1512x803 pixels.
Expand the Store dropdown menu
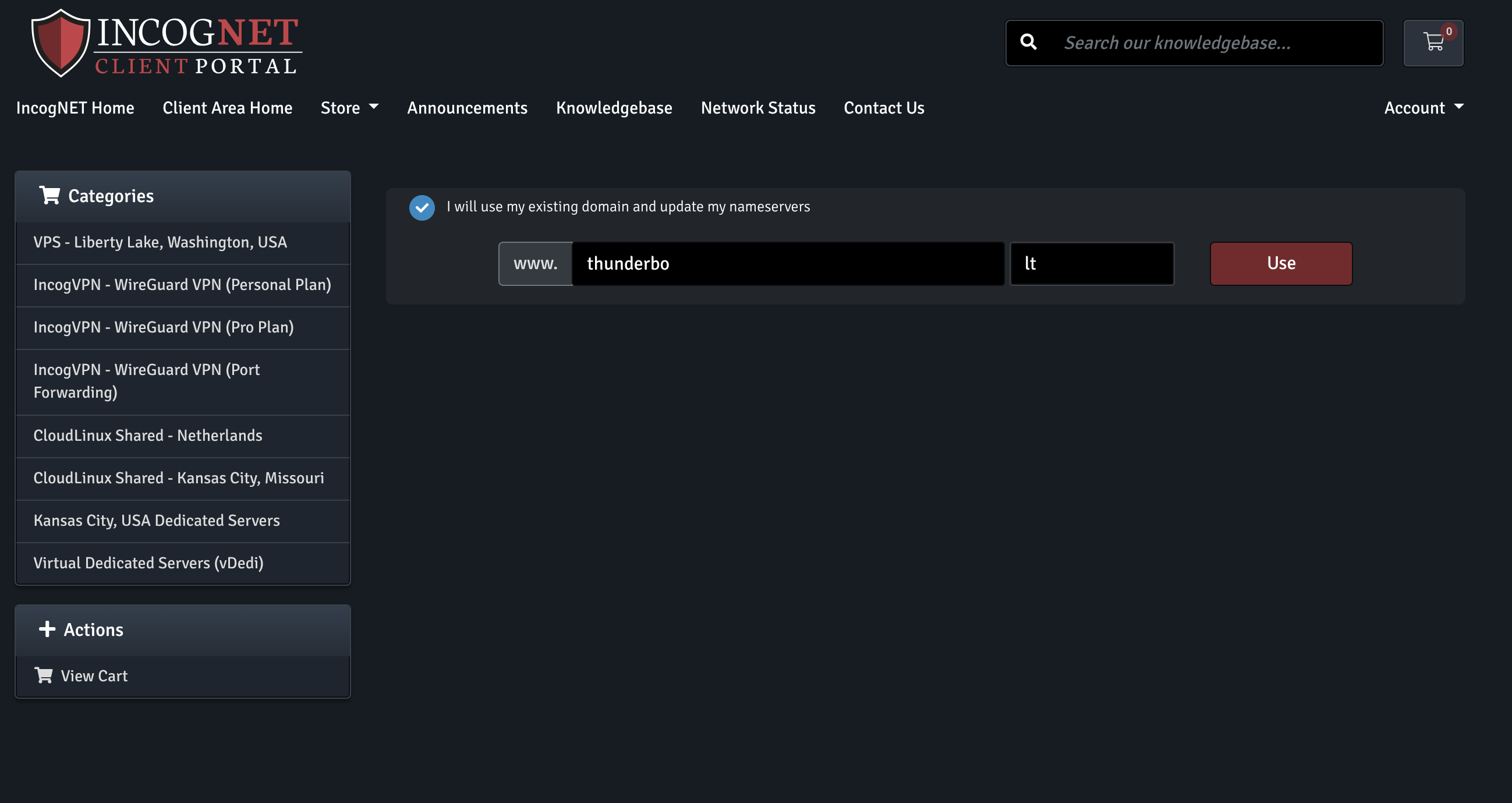pyautogui.click(x=350, y=108)
